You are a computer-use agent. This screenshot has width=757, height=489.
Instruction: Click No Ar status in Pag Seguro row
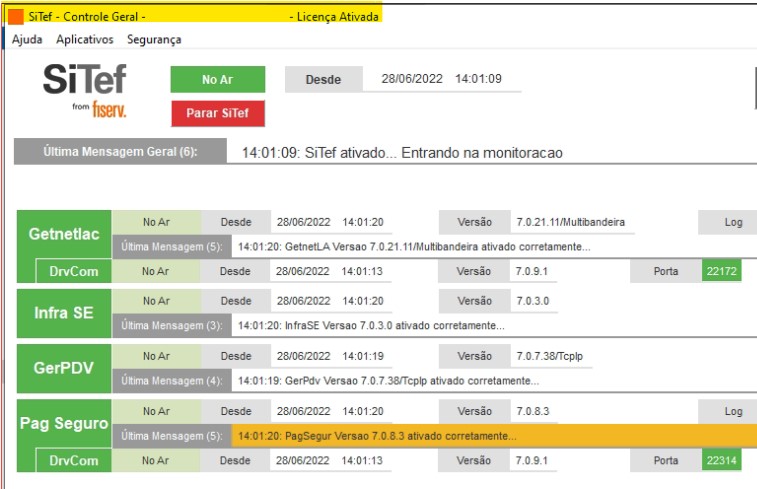coord(156,411)
